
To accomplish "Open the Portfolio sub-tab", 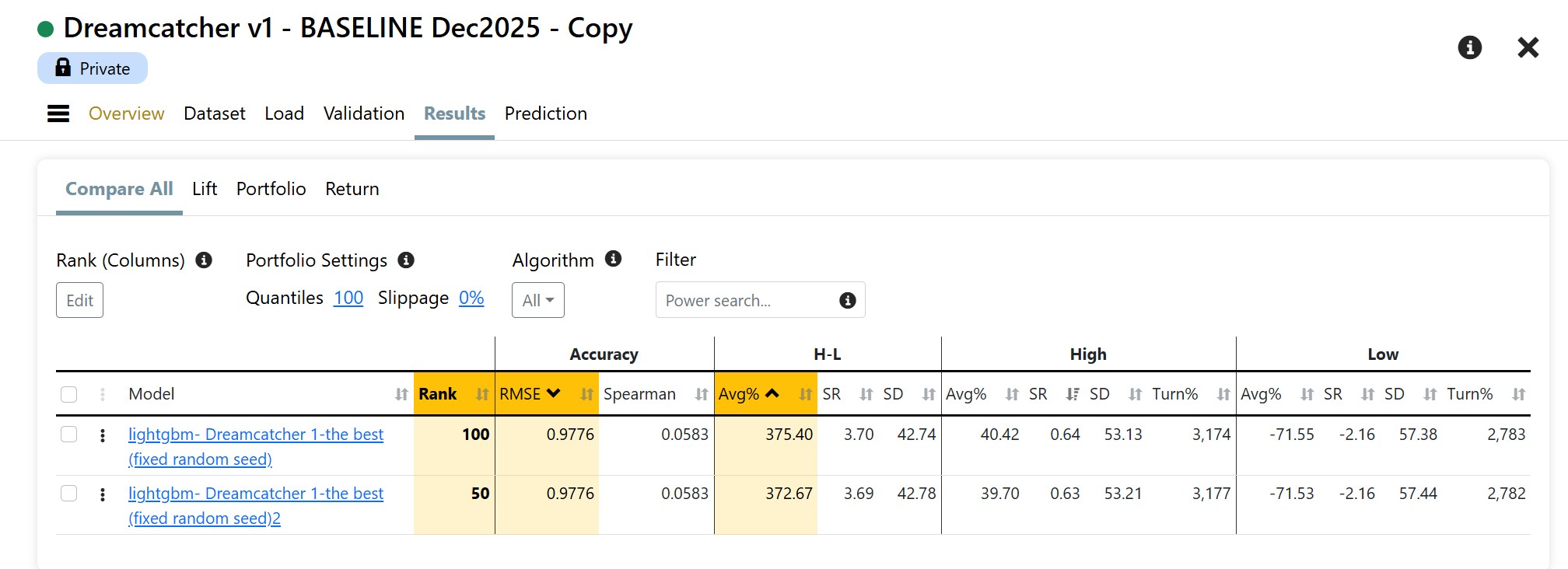I will coord(271,189).
